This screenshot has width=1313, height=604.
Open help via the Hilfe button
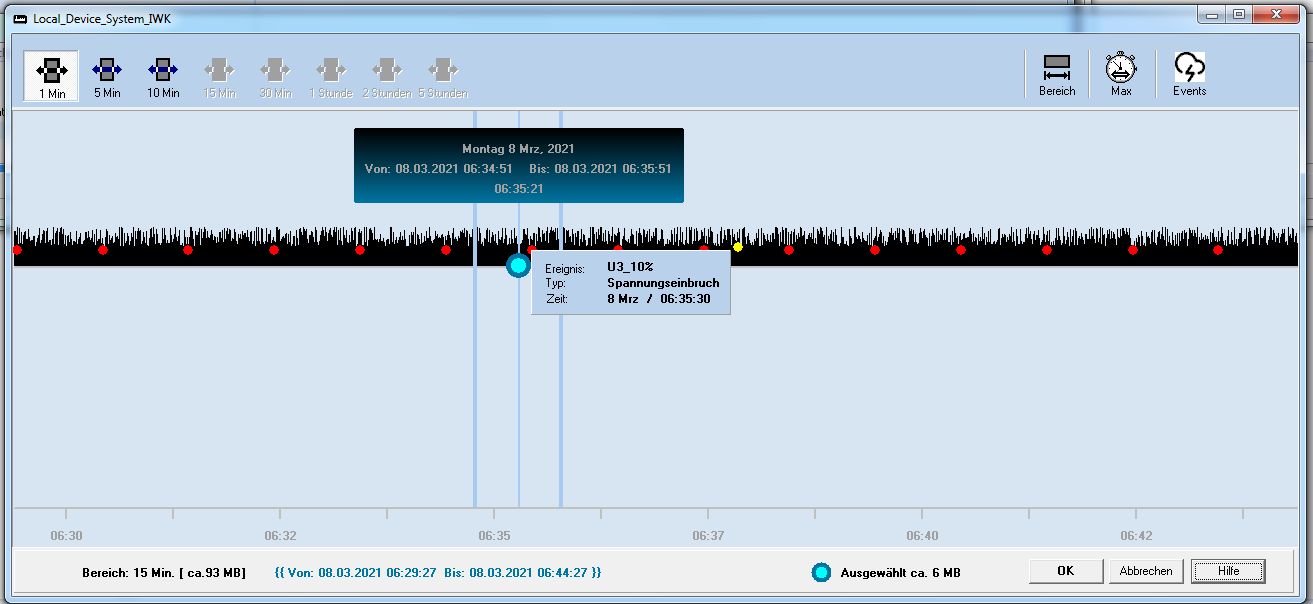pyautogui.click(x=1228, y=571)
